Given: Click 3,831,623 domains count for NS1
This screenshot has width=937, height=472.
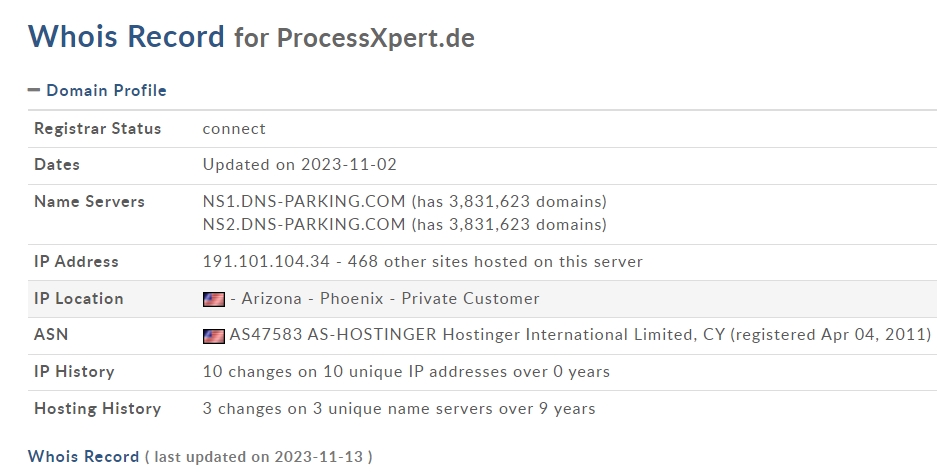Looking at the screenshot, I should 509,202.
